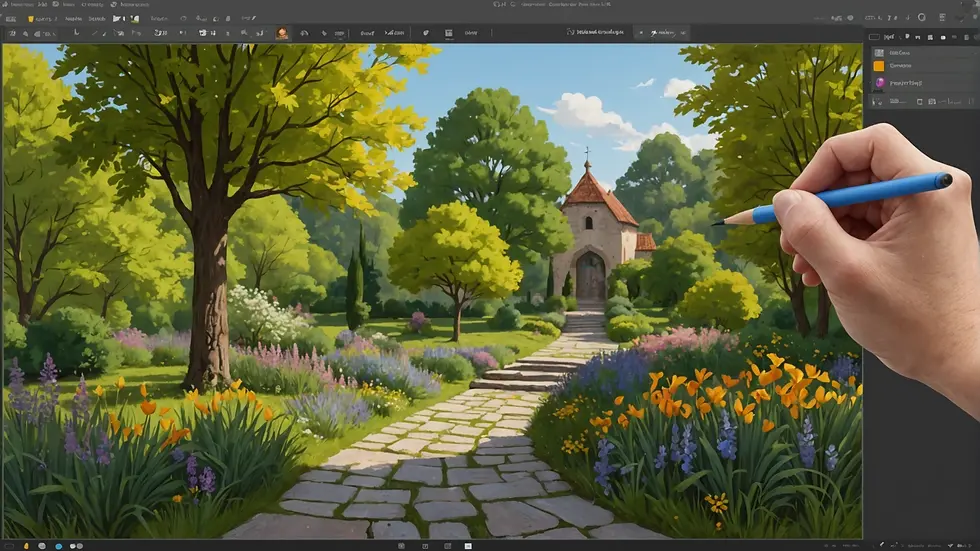Viewport: 980px width, 551px height.
Task: Click the grid icon in the main toolbar
Action: (x=448, y=33)
